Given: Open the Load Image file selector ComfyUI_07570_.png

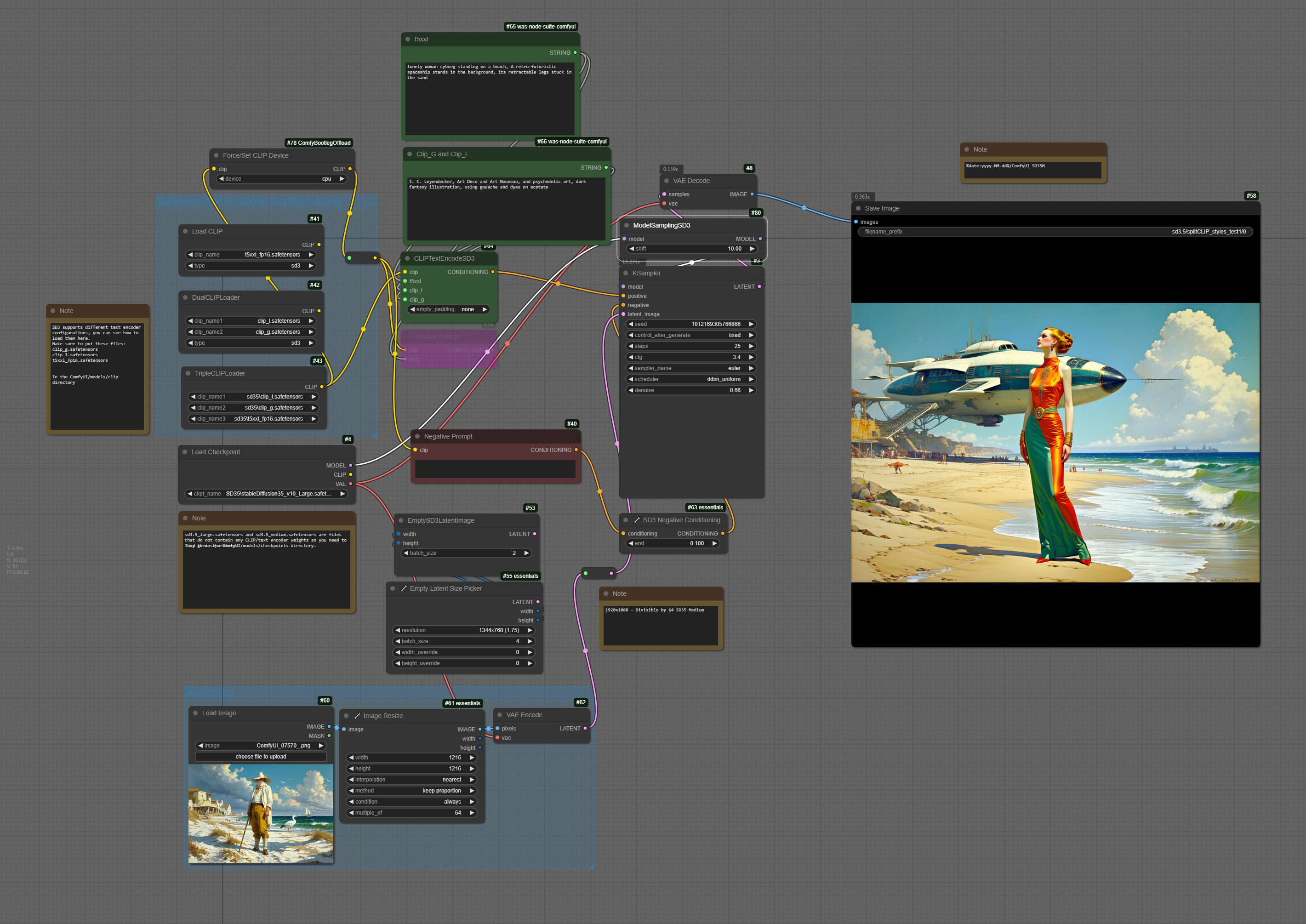Looking at the screenshot, I should pyautogui.click(x=261, y=746).
